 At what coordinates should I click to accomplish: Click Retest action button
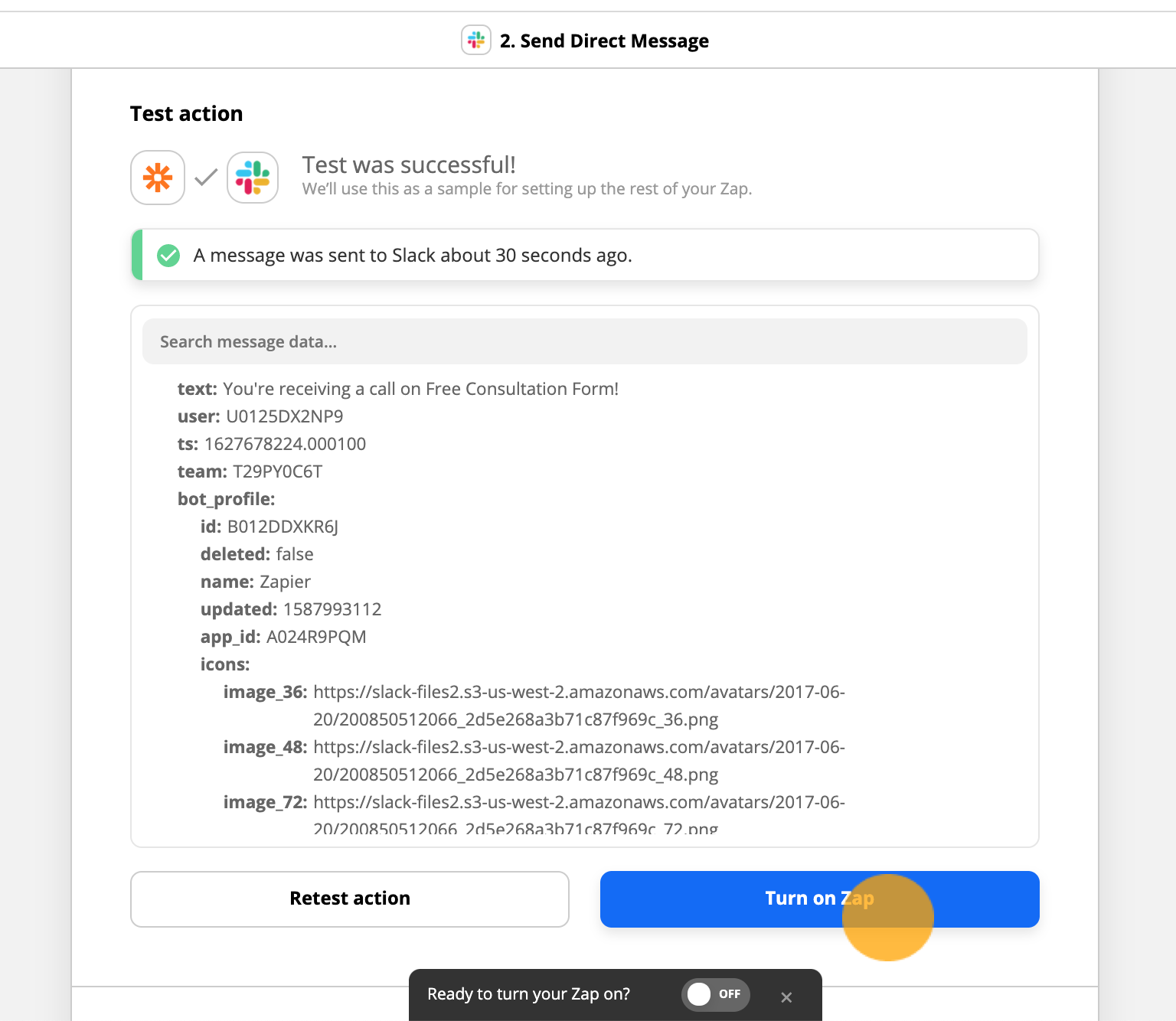pos(350,899)
